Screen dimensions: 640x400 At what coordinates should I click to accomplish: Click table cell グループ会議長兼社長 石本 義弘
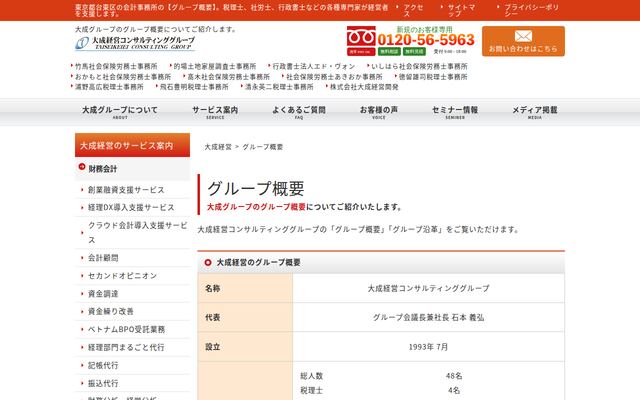coord(428,317)
